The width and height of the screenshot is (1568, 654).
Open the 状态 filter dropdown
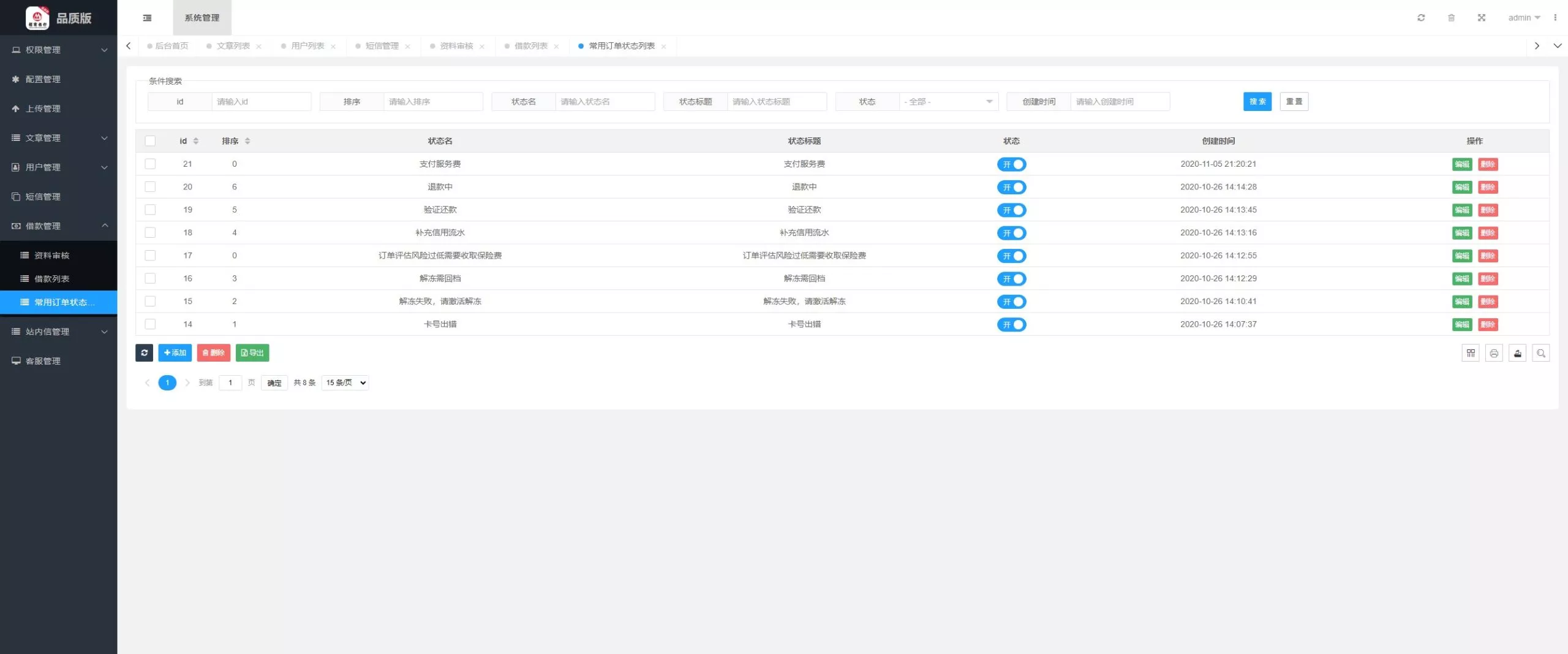click(948, 102)
